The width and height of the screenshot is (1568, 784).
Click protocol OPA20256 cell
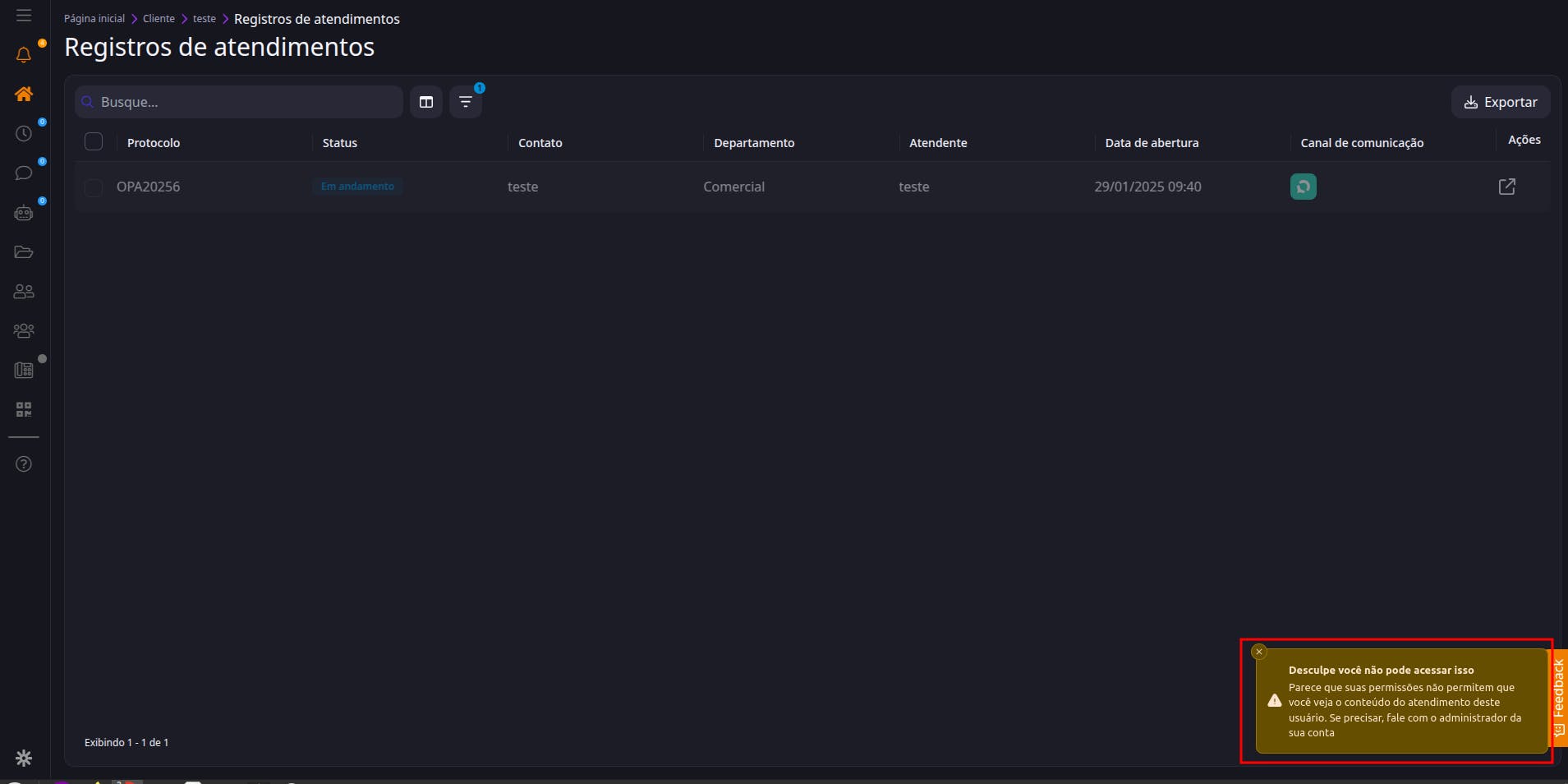click(x=149, y=187)
